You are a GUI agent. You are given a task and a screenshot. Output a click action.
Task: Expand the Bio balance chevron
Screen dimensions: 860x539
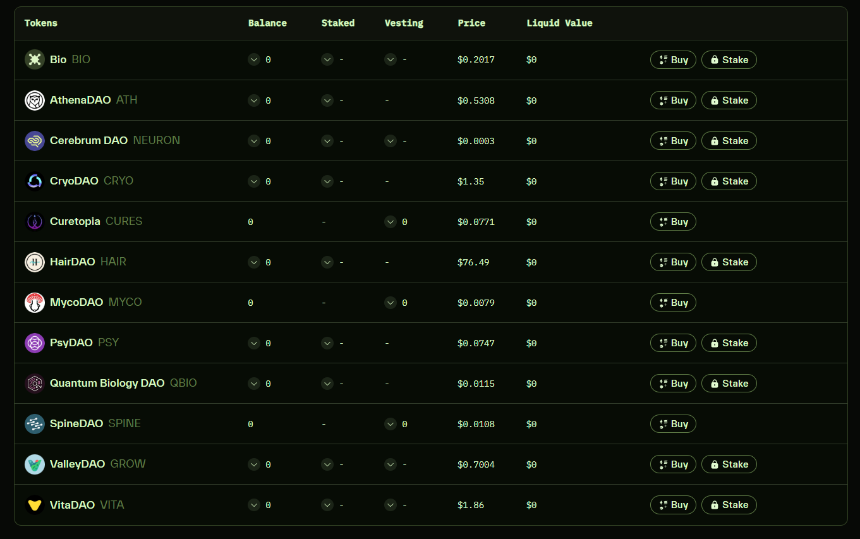[x=254, y=60]
